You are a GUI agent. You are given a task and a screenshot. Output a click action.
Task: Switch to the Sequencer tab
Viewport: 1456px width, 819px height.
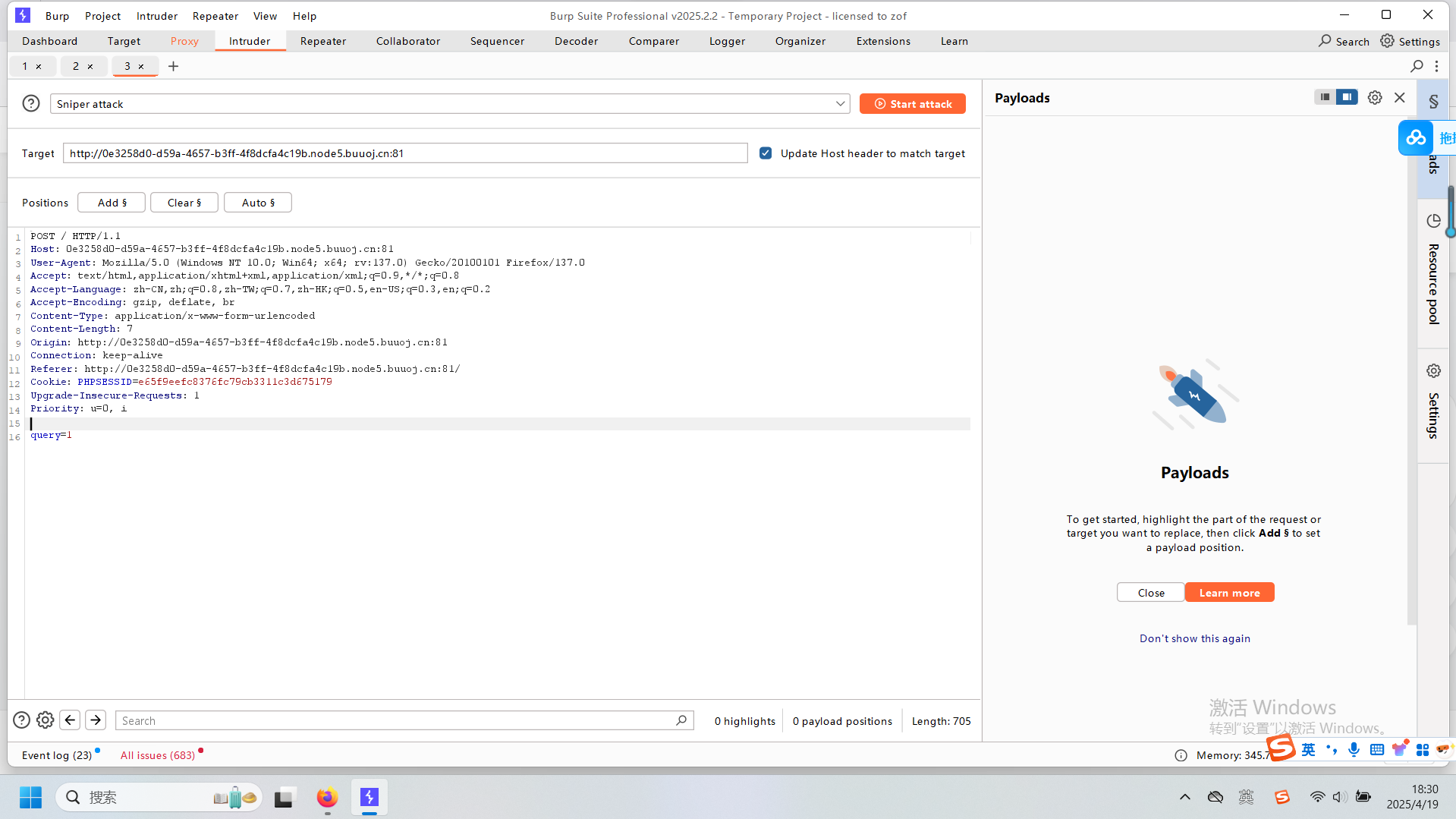pyautogui.click(x=497, y=41)
